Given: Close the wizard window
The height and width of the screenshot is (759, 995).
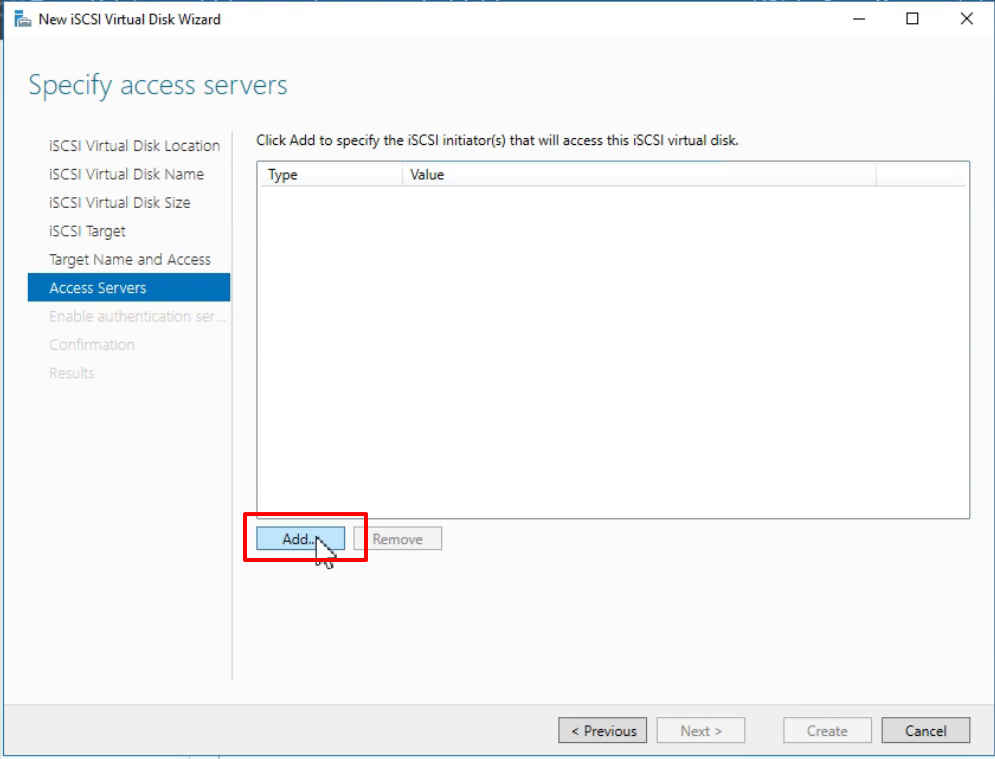Looking at the screenshot, I should coord(966,19).
